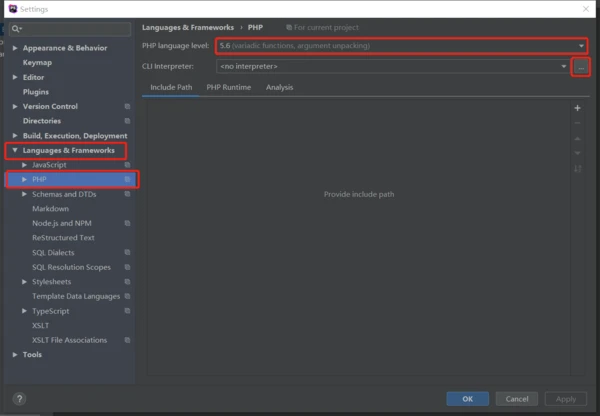Switch to Include Path tab
Viewport: 600px width, 416px height.
171,87
